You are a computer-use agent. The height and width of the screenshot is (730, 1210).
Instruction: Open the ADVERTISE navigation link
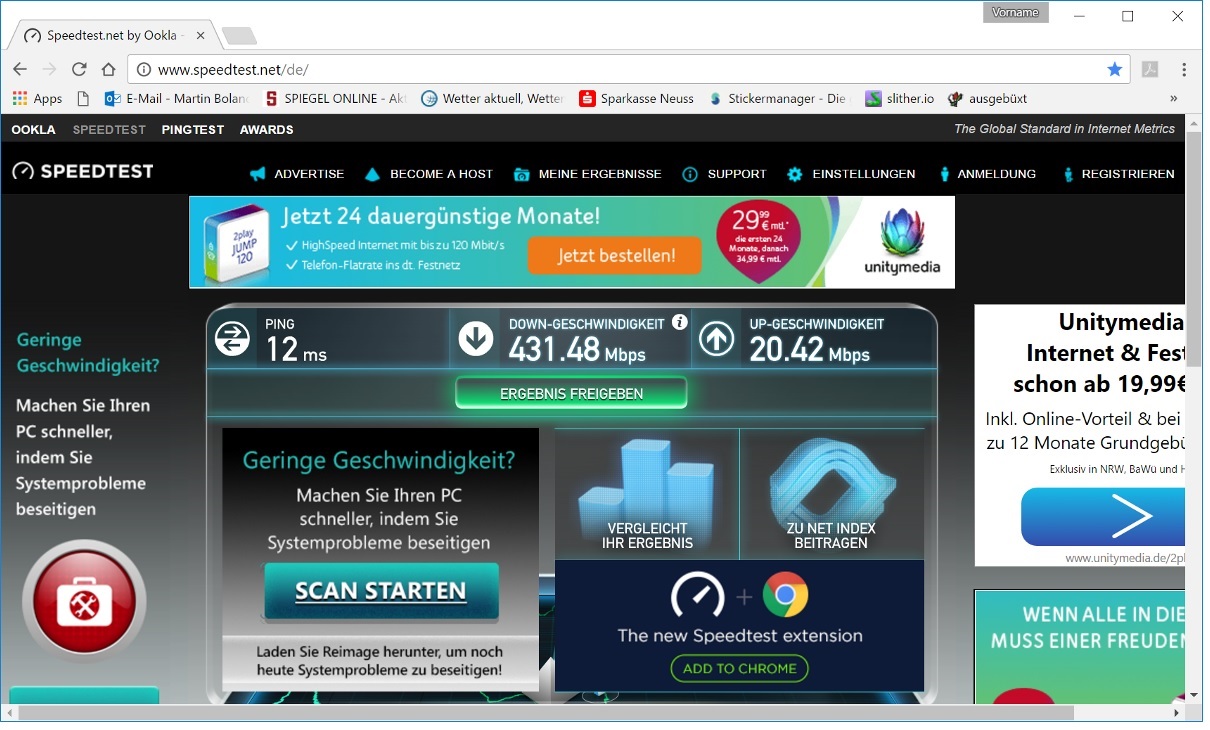309,174
